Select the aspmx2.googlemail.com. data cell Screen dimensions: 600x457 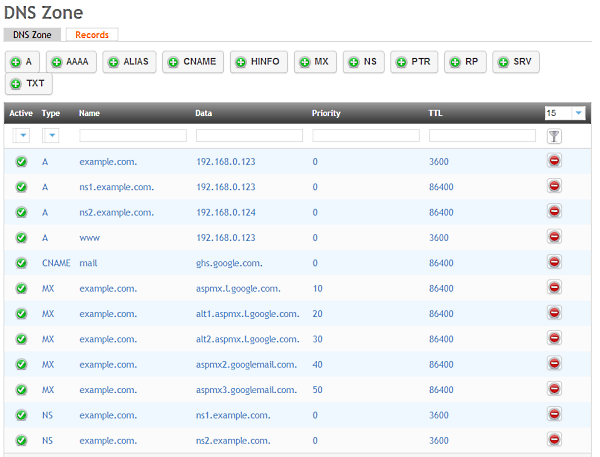point(246,365)
